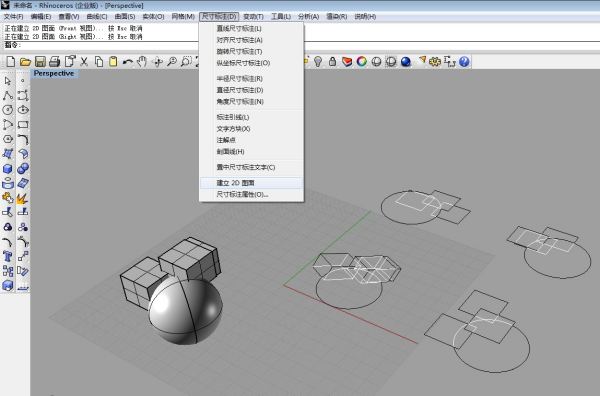
Task: Open the 曲线(C) menu
Action: 97,16
